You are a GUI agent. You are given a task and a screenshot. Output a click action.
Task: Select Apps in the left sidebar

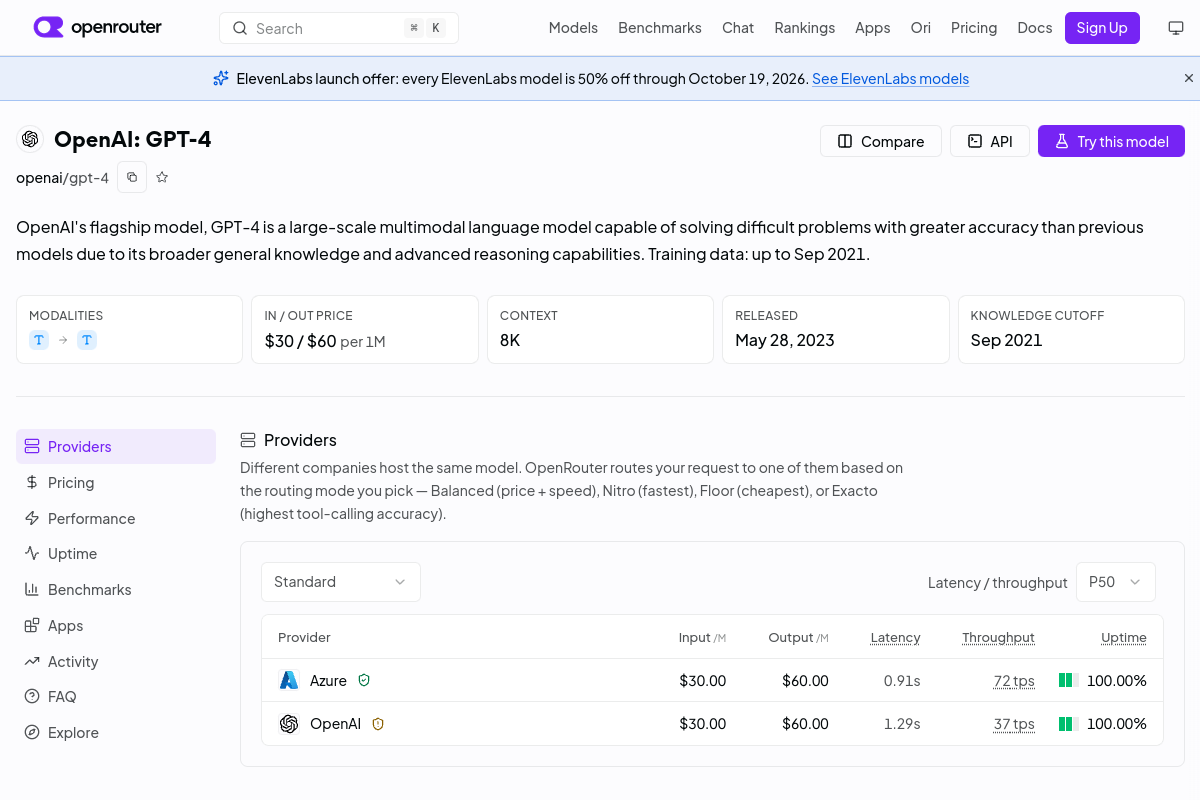click(116, 625)
